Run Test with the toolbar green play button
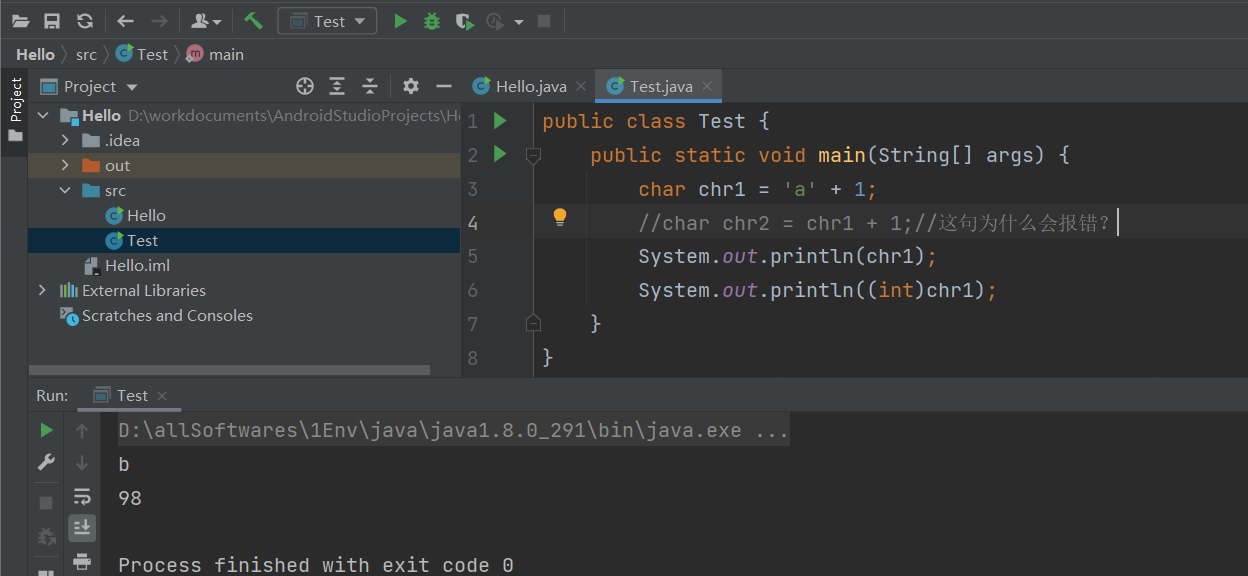The image size is (1248, 576). [x=400, y=21]
